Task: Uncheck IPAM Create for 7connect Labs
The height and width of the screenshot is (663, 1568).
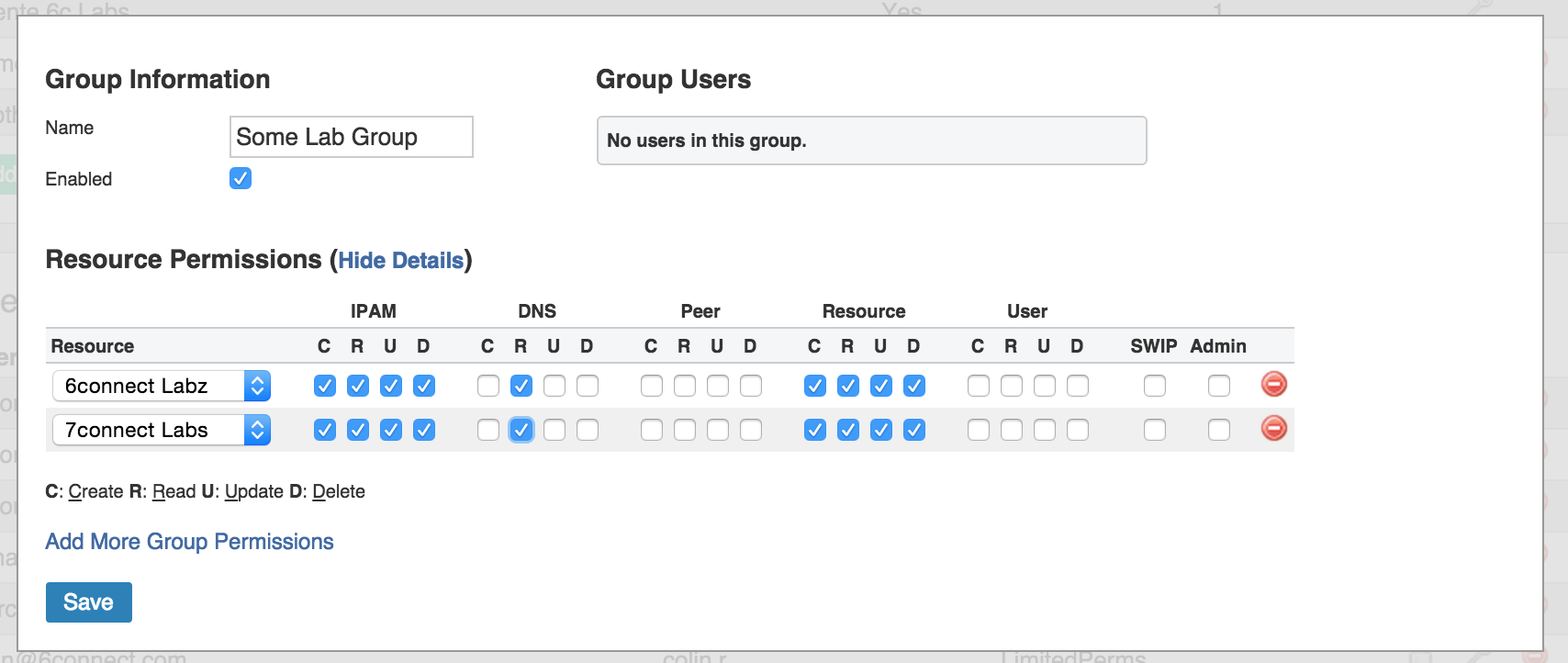Action: click(x=324, y=430)
